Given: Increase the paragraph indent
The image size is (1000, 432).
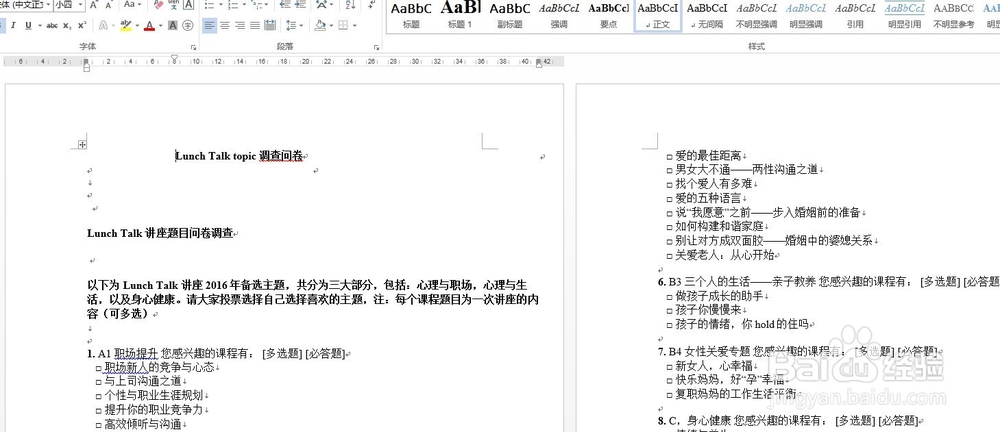Looking at the screenshot, I should pos(300,5).
